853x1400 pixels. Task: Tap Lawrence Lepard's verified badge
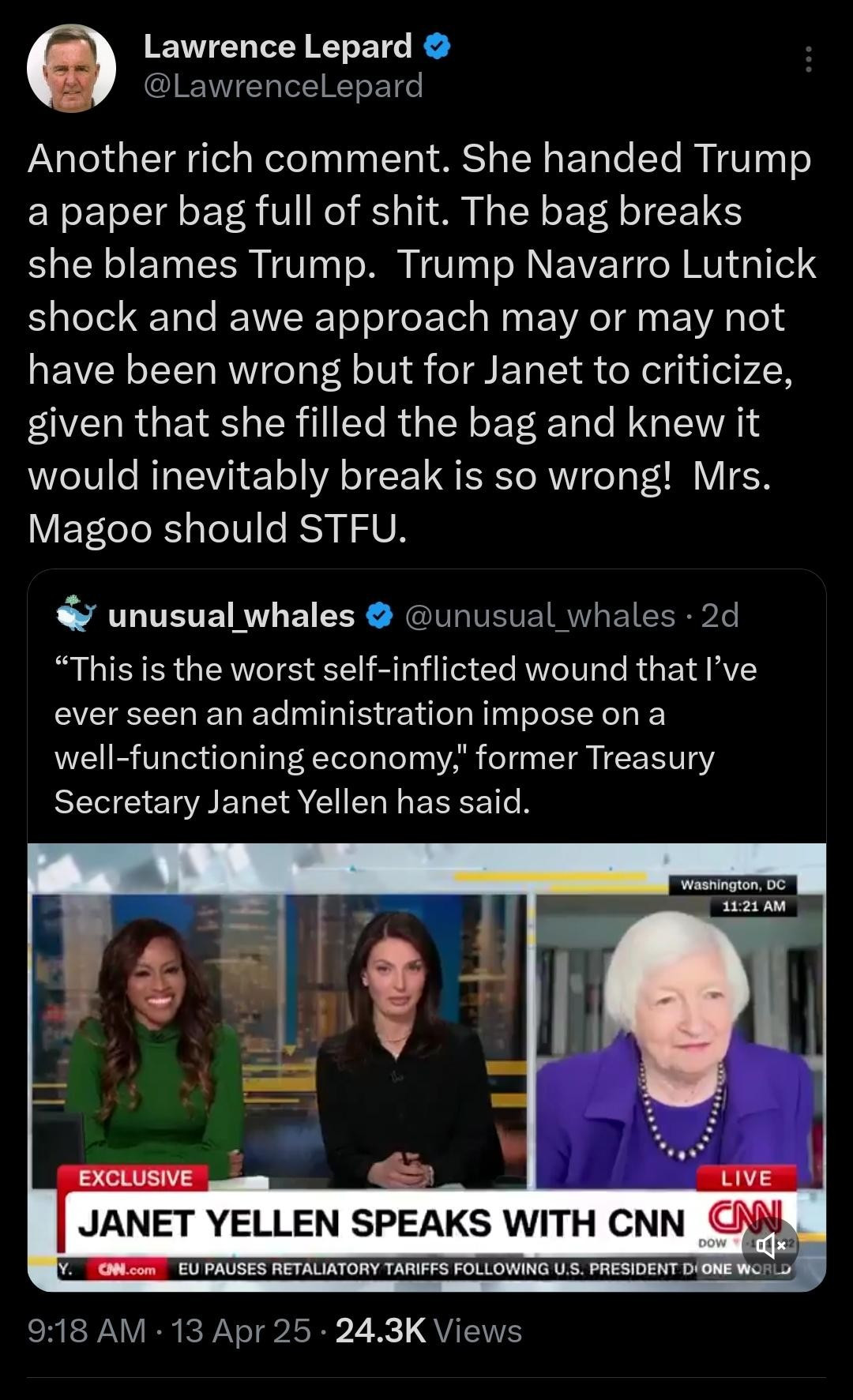(438, 47)
